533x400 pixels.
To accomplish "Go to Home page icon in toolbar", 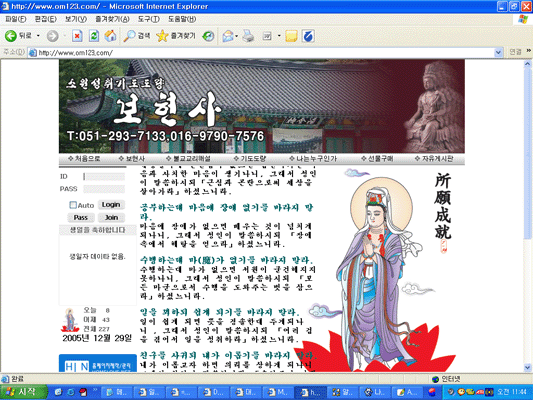I will 110,36.
